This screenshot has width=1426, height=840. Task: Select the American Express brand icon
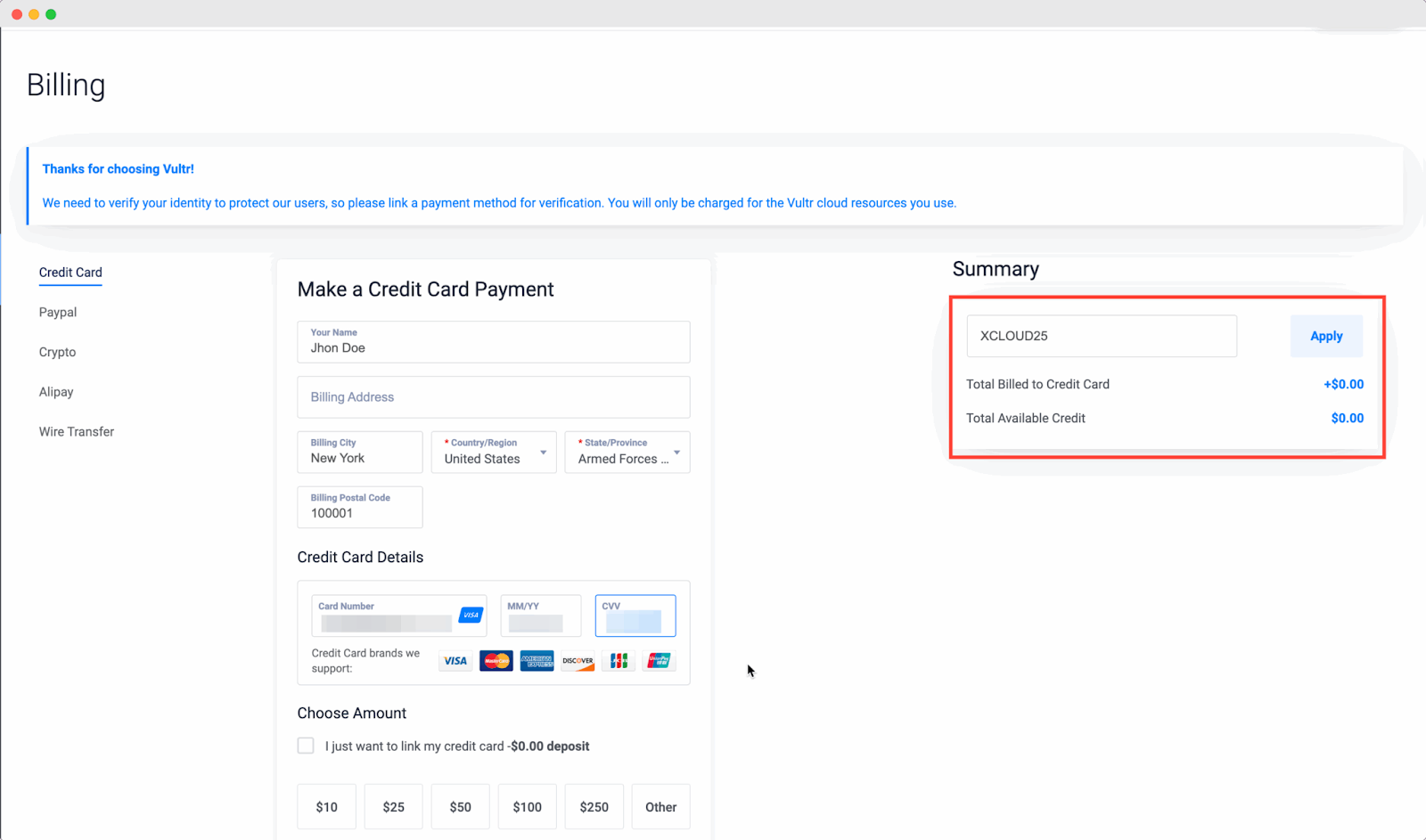coord(537,660)
